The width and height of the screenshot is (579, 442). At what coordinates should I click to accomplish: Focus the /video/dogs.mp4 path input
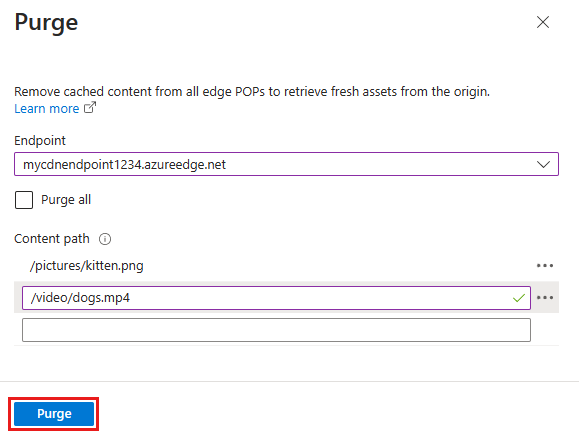coord(276,298)
